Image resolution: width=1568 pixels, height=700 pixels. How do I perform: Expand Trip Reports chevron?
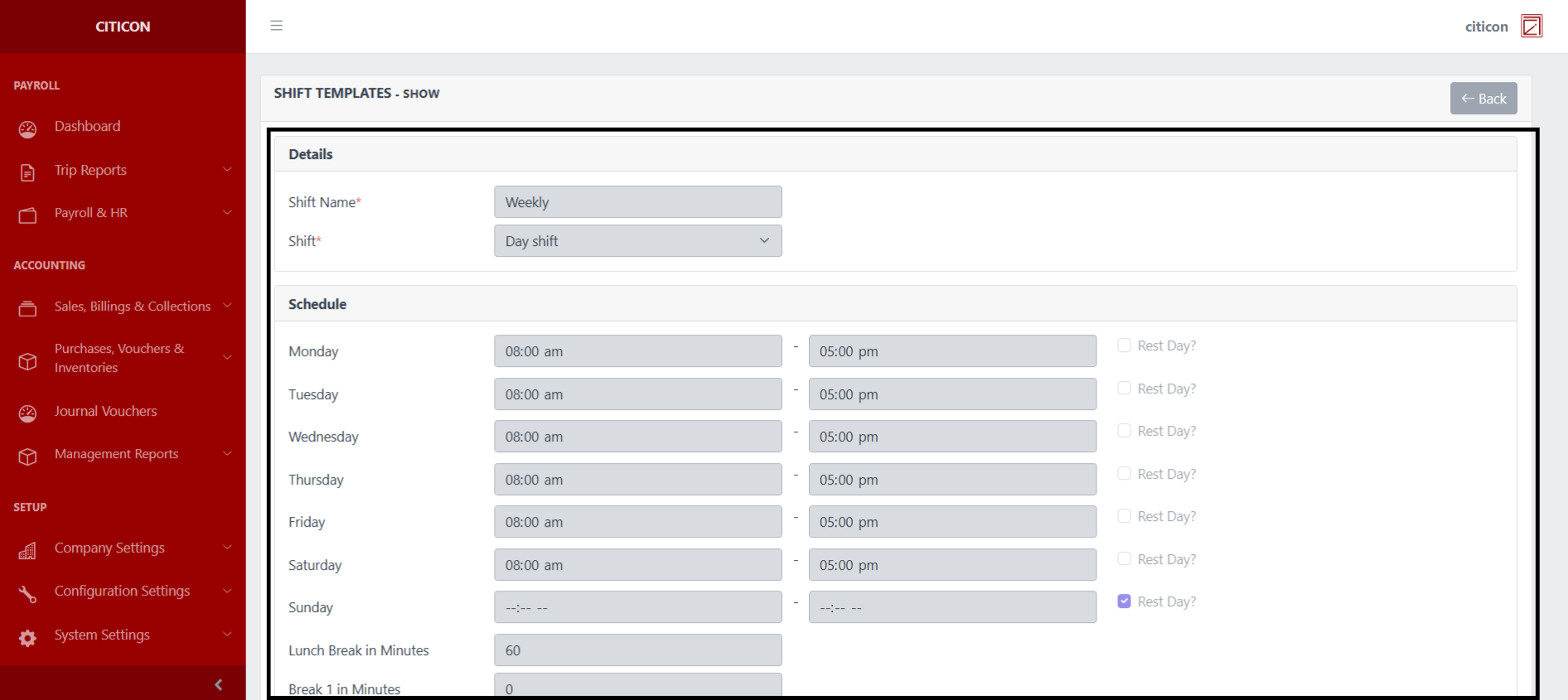click(227, 170)
